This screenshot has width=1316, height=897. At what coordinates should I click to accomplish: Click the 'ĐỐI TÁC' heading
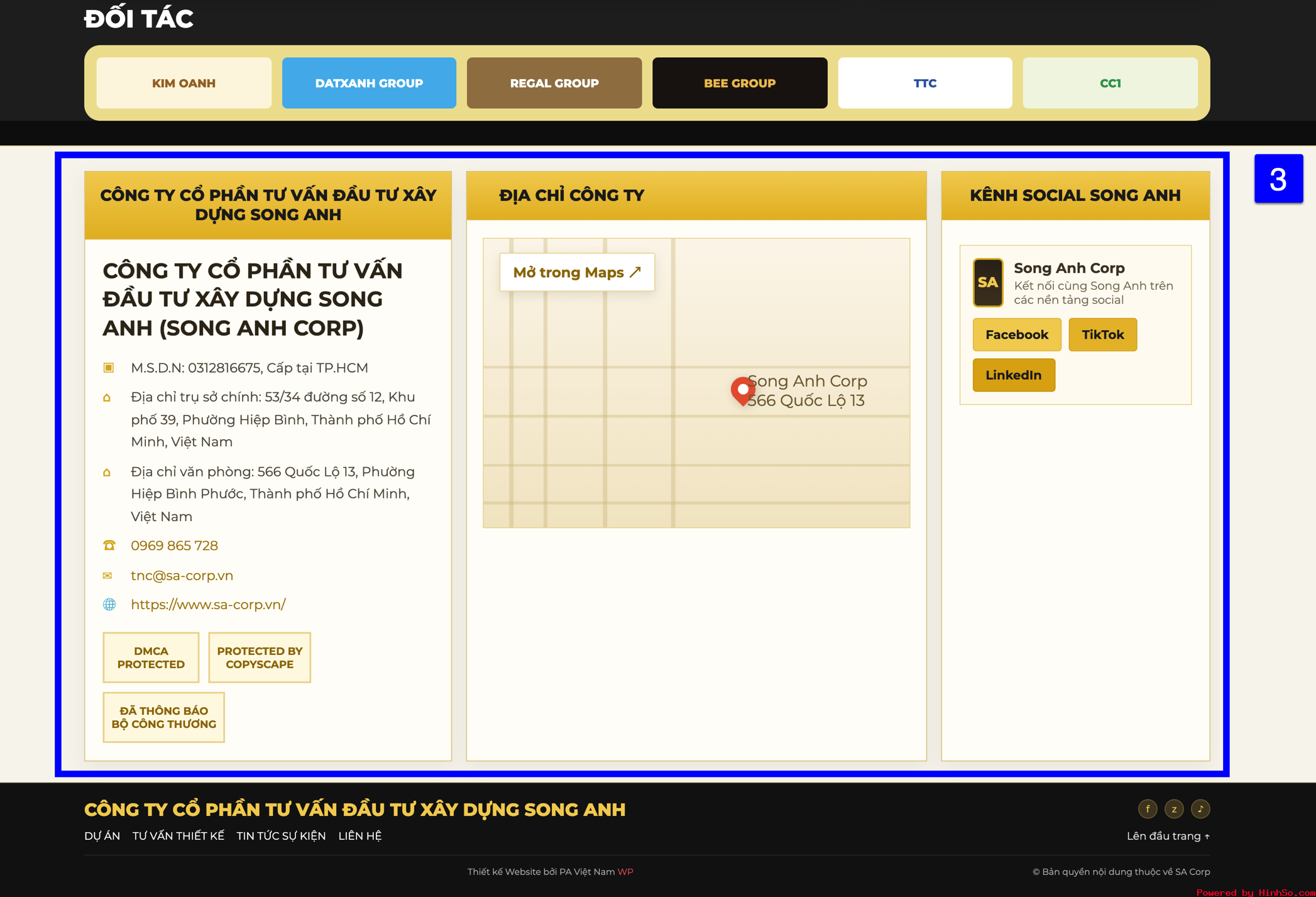(139, 18)
